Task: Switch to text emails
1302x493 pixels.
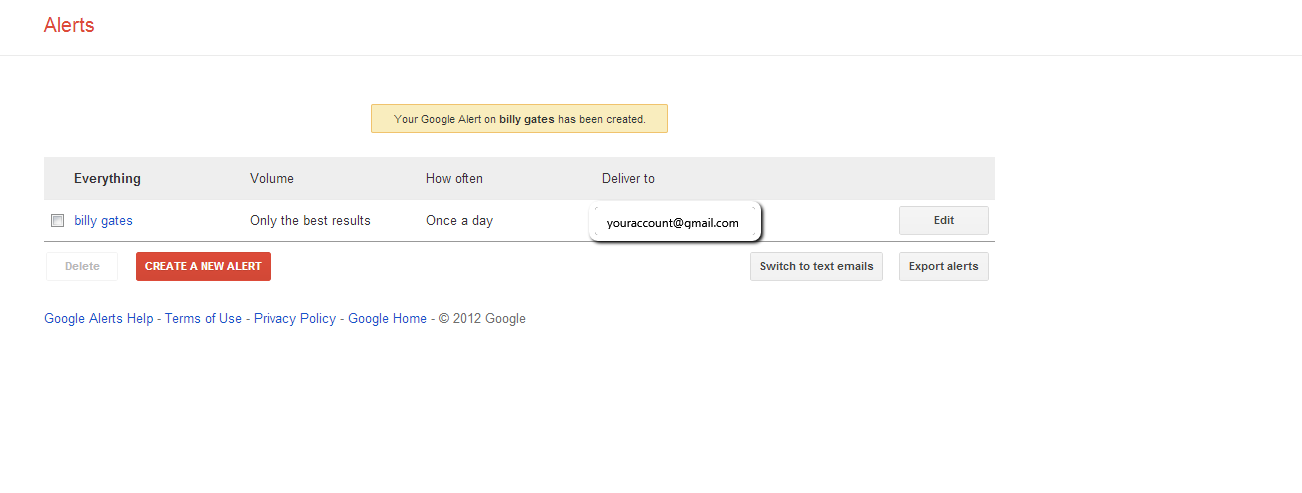Action: click(x=816, y=266)
